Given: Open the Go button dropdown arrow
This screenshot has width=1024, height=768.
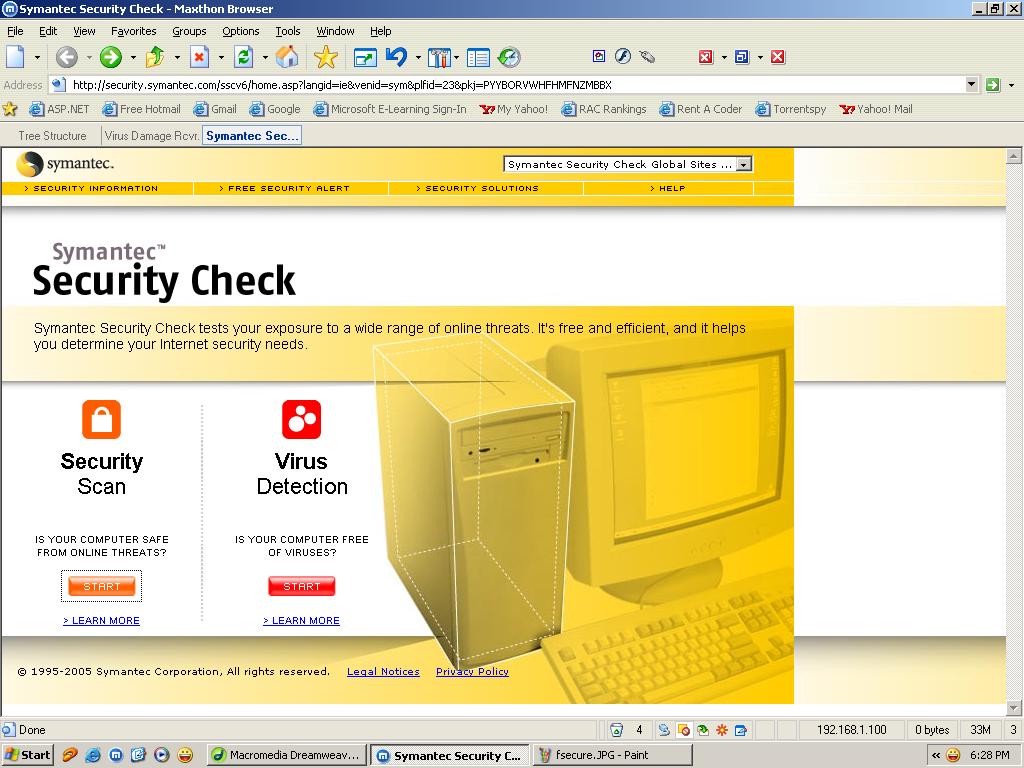Looking at the screenshot, I should coord(1012,85).
